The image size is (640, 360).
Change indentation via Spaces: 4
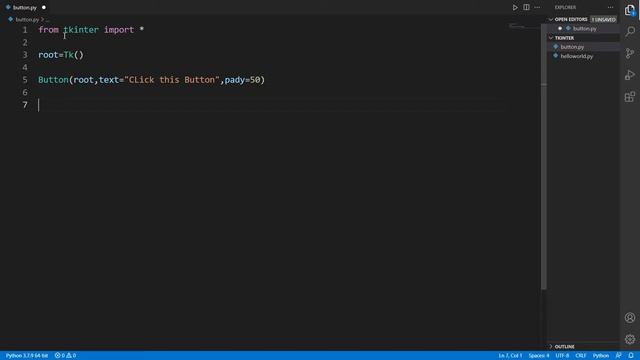click(539, 356)
